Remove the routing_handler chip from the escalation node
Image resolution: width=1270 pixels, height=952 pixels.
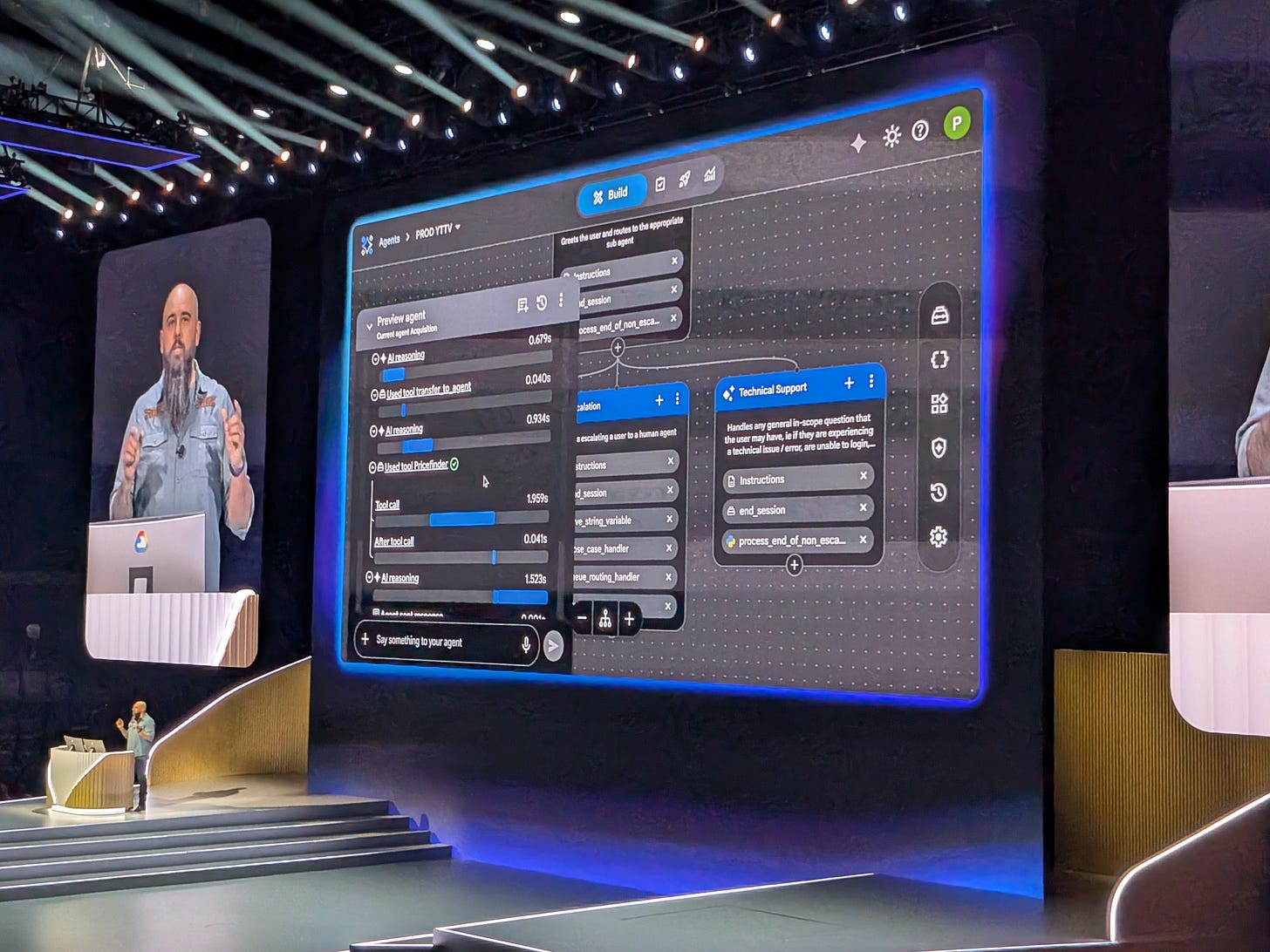pyautogui.click(x=669, y=576)
